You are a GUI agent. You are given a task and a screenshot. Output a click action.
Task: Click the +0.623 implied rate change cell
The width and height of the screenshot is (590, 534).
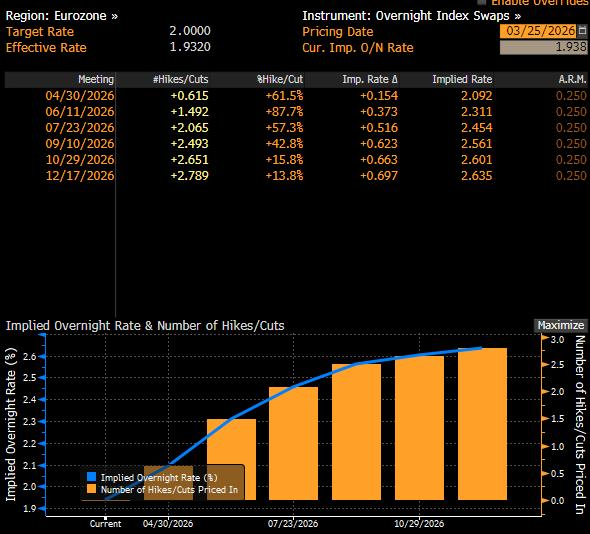tap(379, 143)
